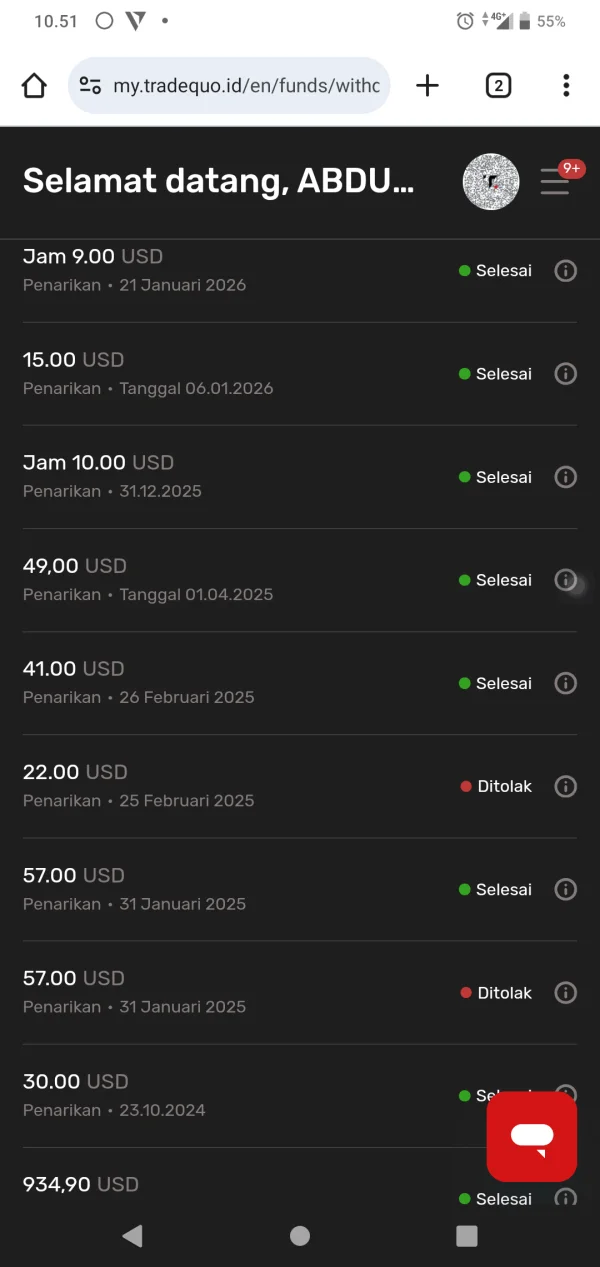View site settings icon in address bar
This screenshot has height=1267, width=600.
point(90,86)
